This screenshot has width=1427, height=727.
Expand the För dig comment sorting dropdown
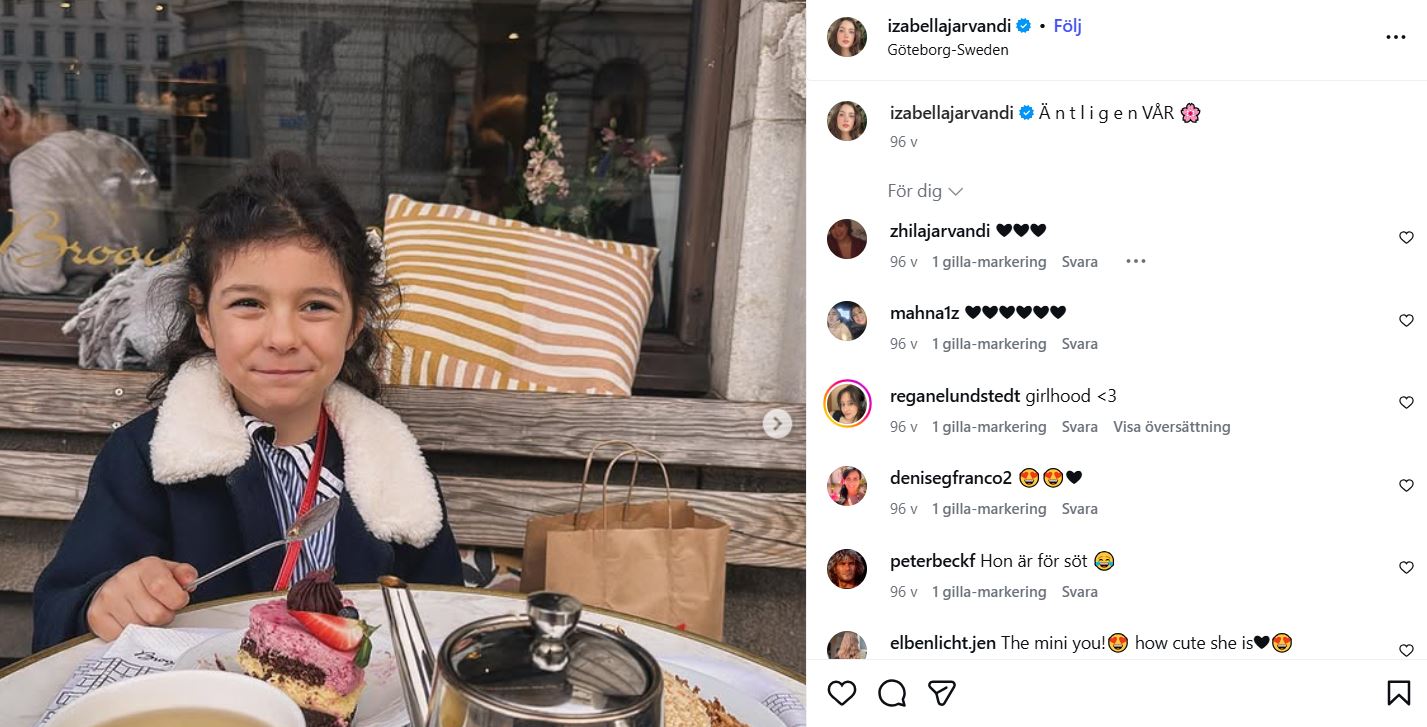pyautogui.click(x=925, y=191)
